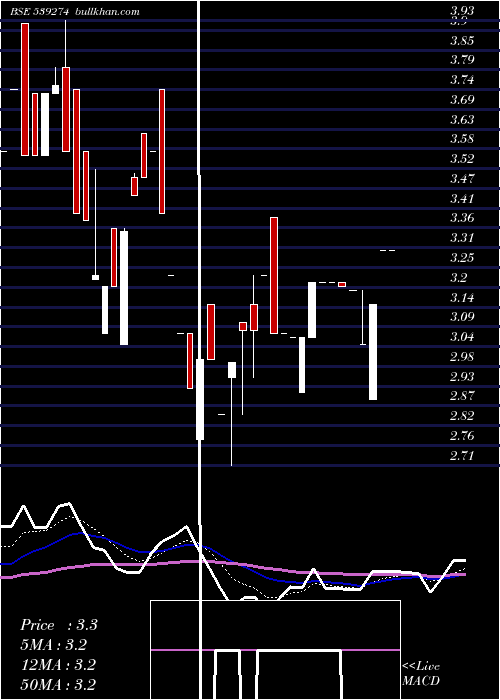This screenshot has width=500, height=700.
Task: Select the 3.09 price axis label
Action: click(x=462, y=317)
